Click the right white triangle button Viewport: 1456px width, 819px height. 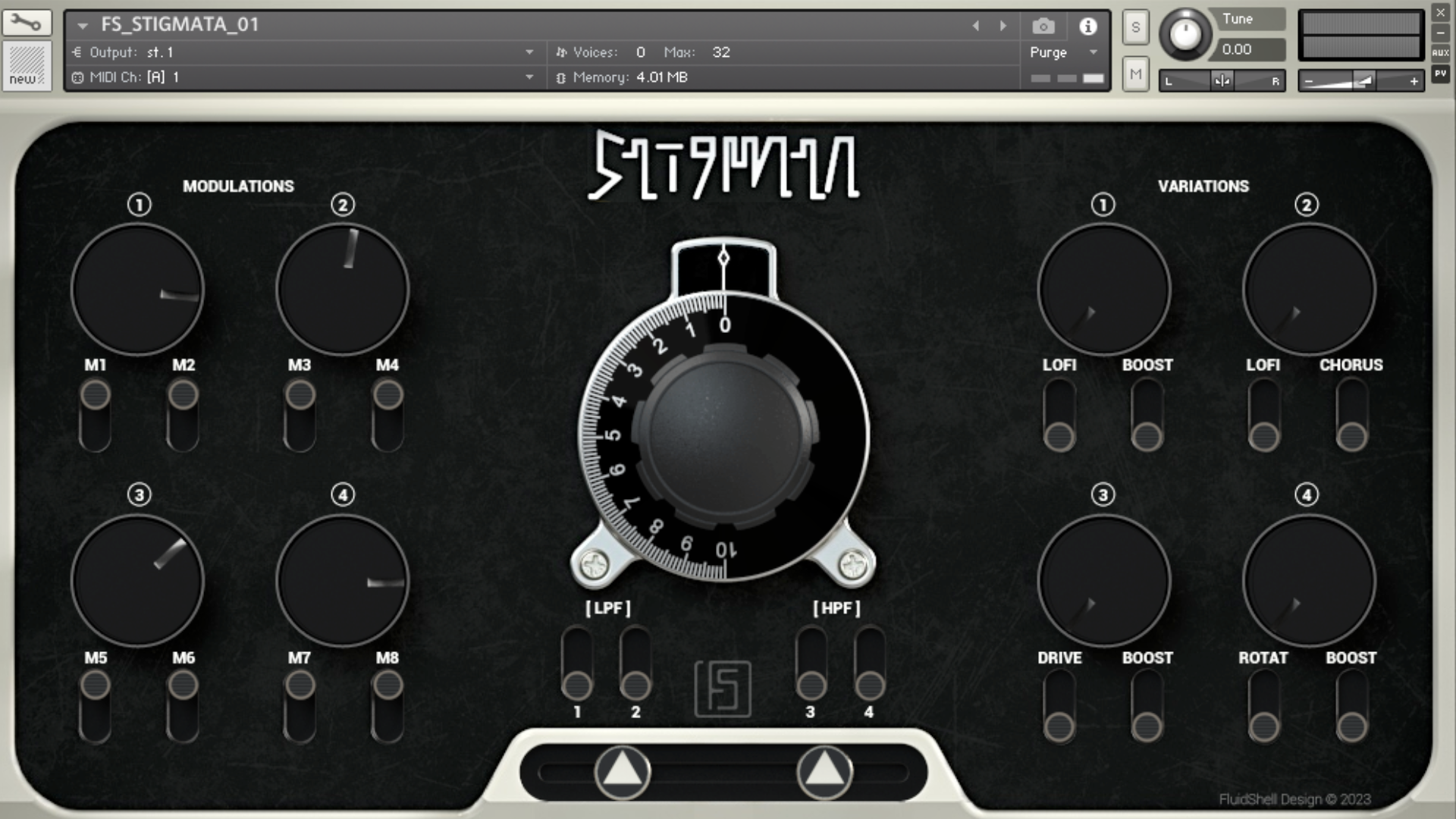pos(824,772)
